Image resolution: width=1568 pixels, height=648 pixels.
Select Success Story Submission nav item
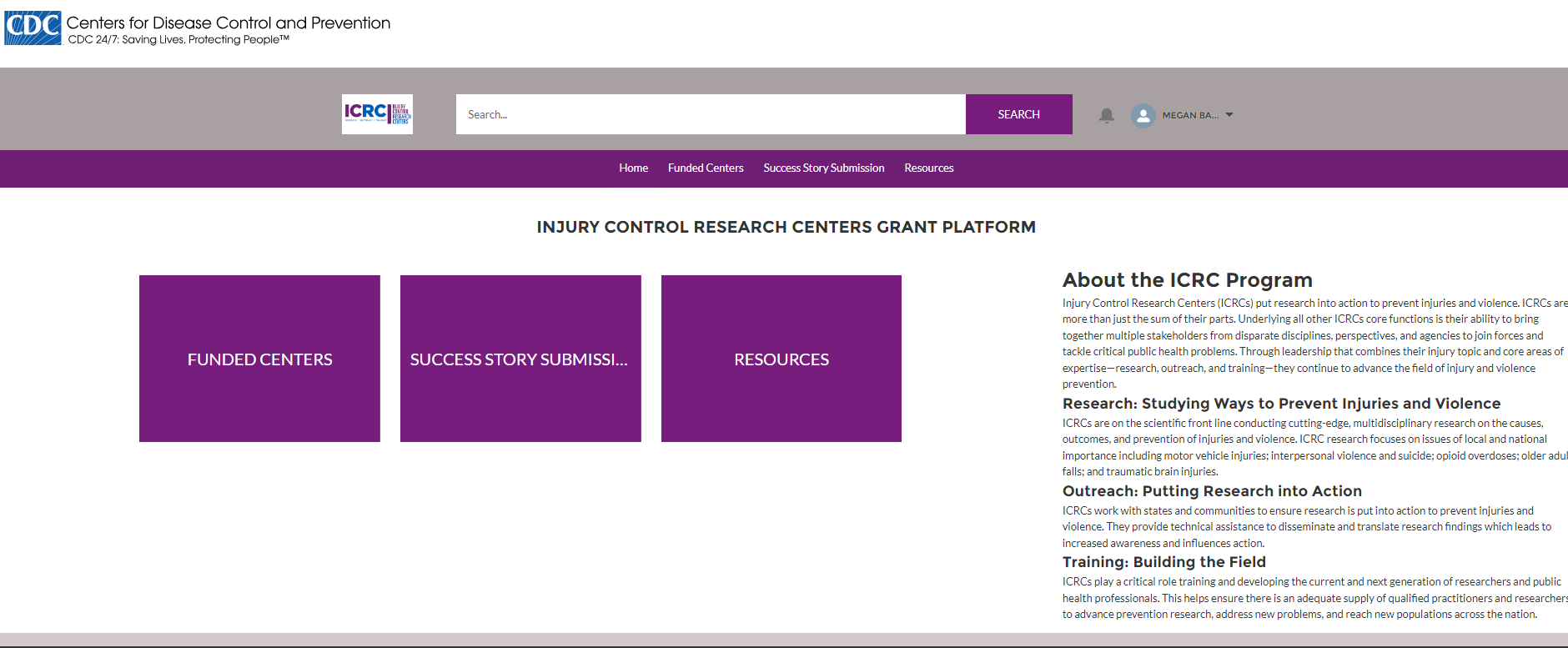pyautogui.click(x=823, y=168)
